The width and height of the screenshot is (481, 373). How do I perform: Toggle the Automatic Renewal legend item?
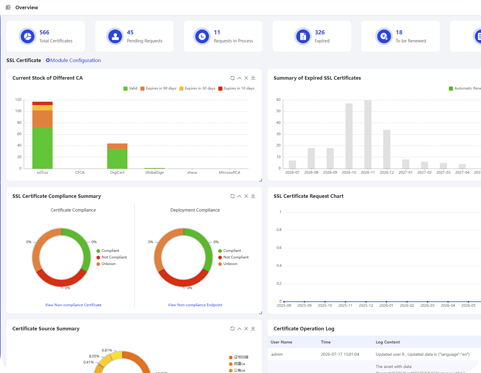465,88
